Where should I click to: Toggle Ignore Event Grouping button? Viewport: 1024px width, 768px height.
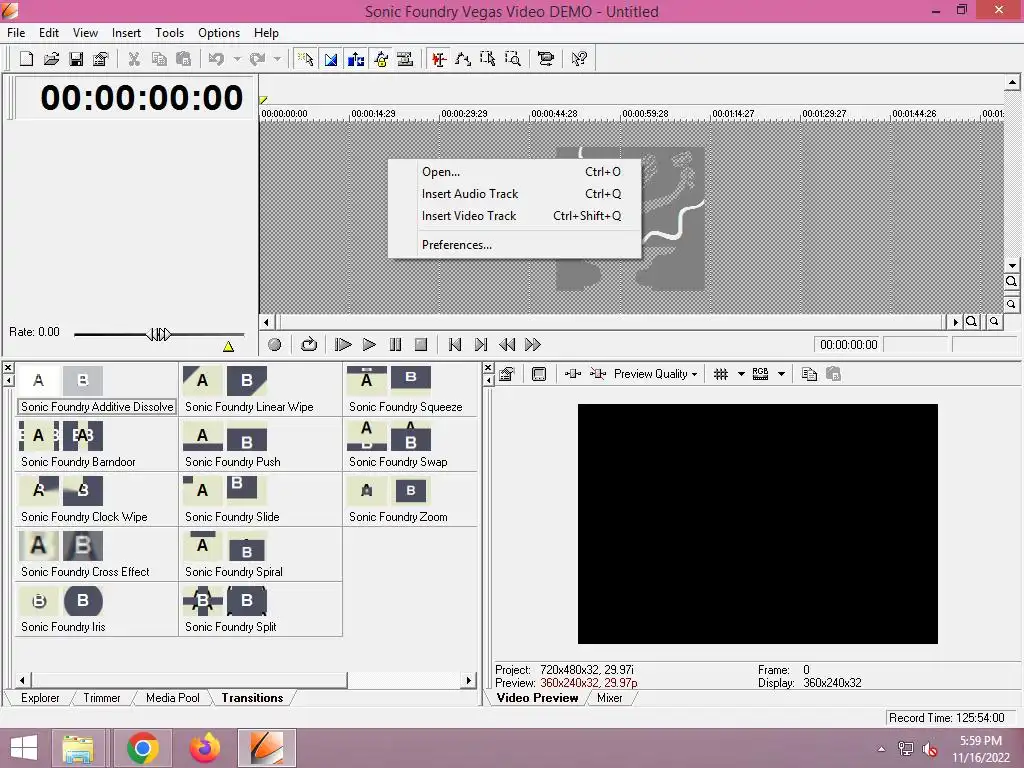(x=406, y=59)
